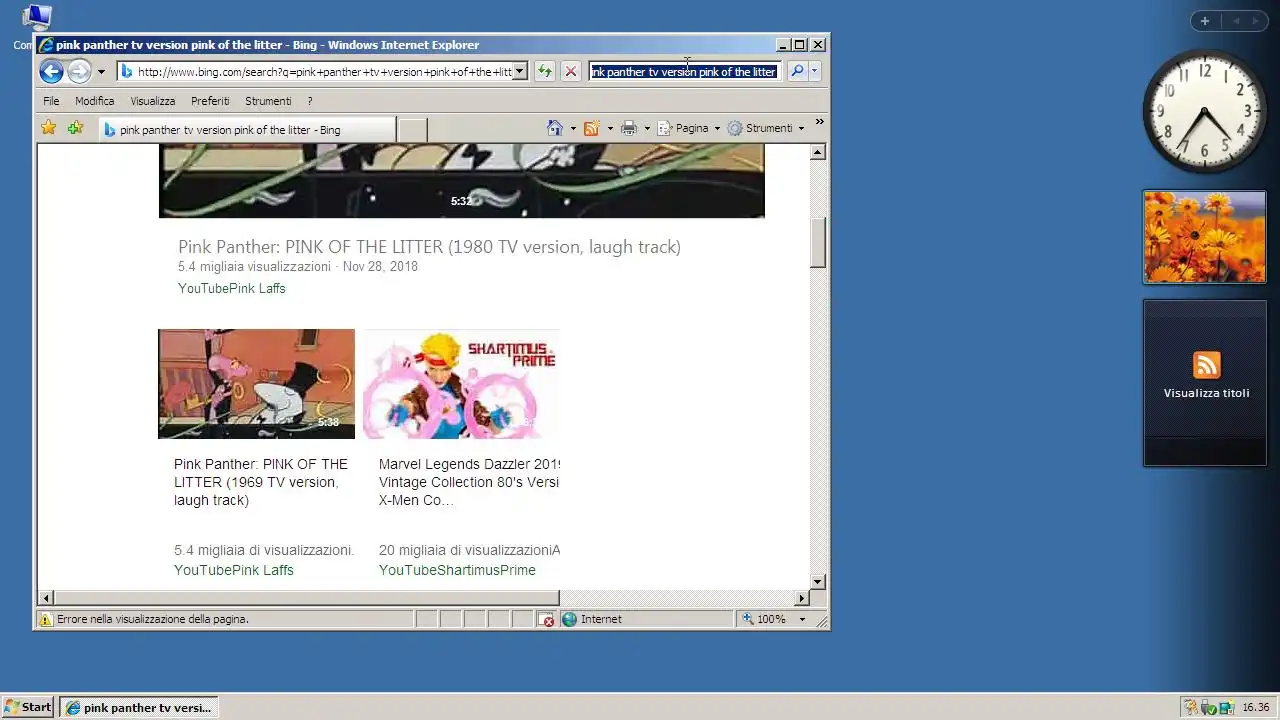The image size is (1280, 720).
Task: Click the Add to Favorites star-plus icon
Action: pyautogui.click(x=75, y=128)
